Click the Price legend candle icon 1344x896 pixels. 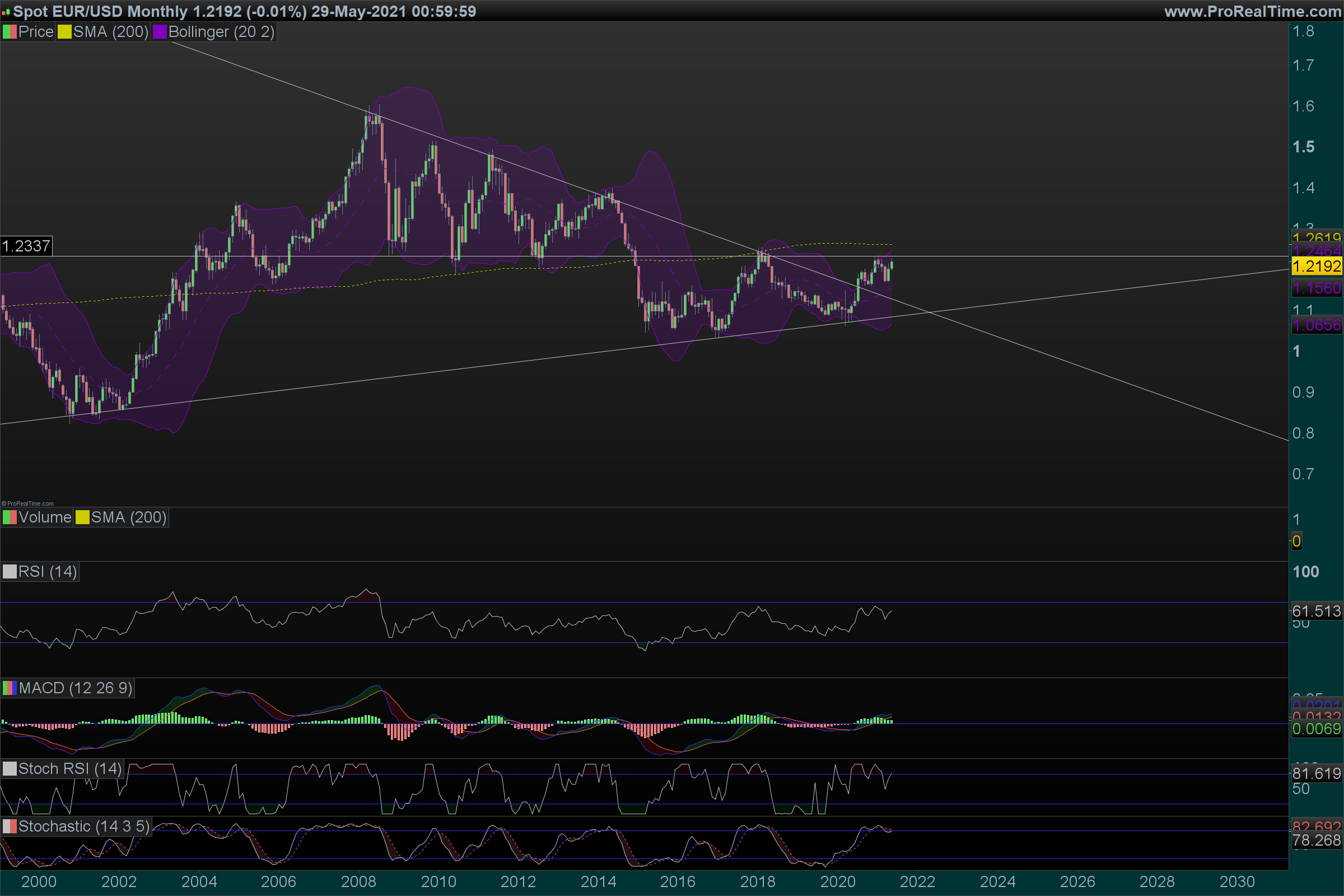click(10, 32)
